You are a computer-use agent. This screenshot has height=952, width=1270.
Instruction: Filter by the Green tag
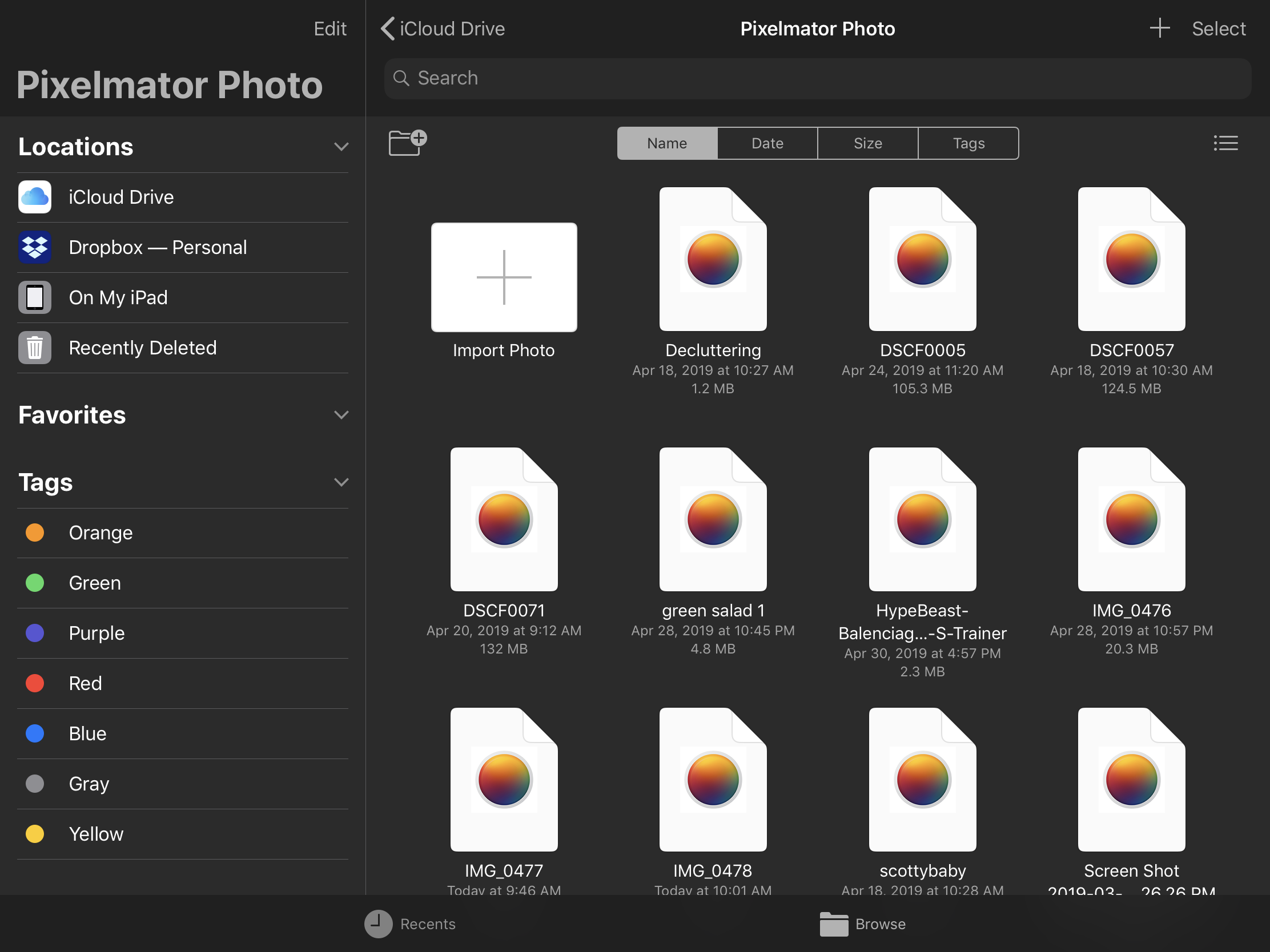coord(183,583)
